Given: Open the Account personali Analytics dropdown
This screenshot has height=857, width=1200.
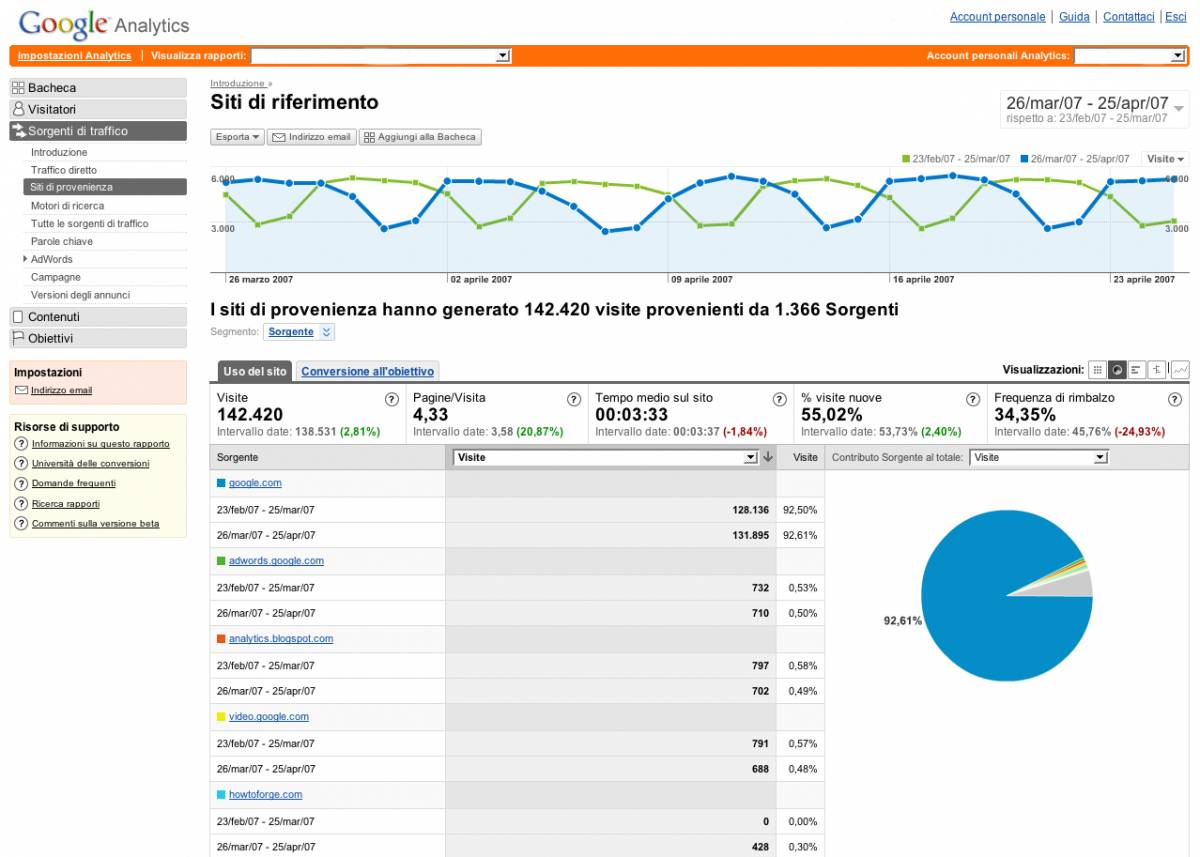Looking at the screenshot, I should click(1130, 56).
